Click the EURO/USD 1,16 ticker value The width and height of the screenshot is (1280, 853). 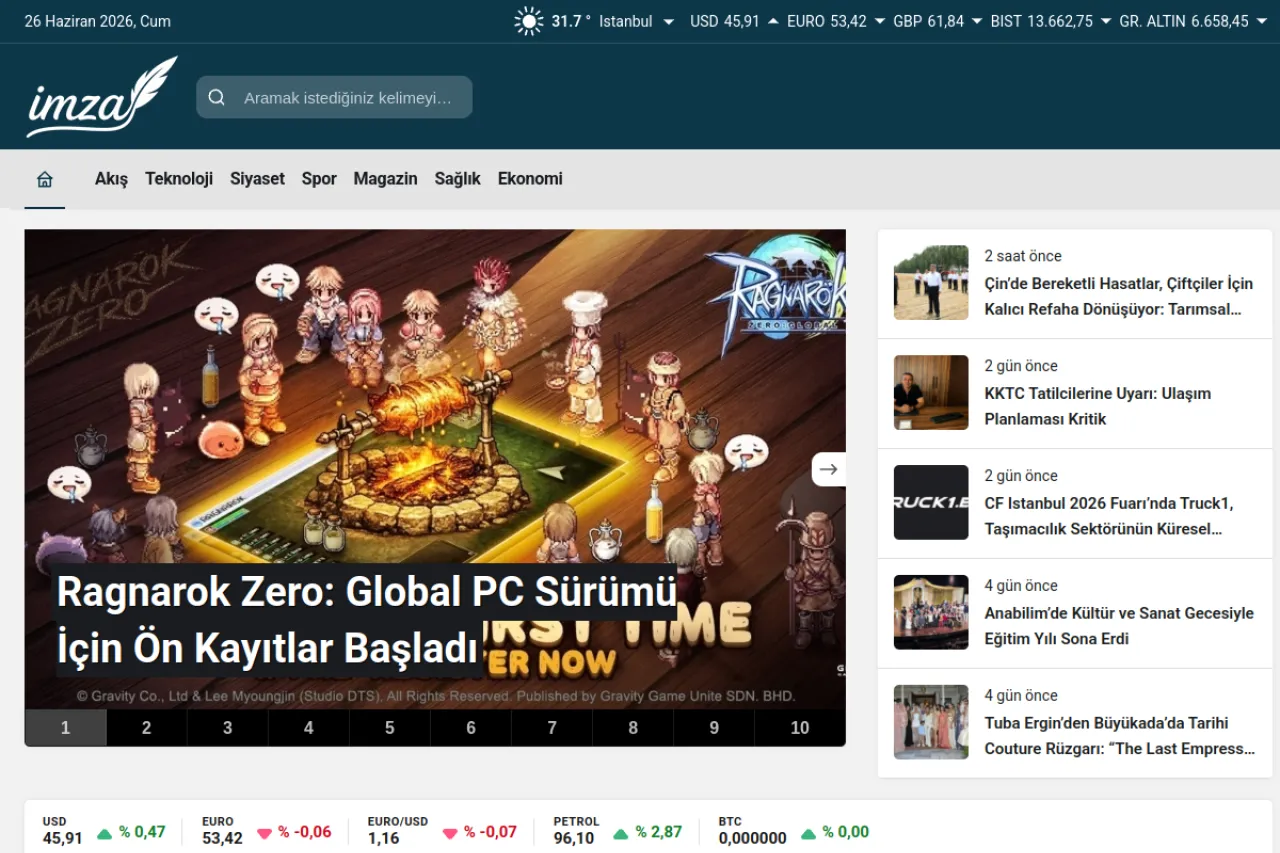(x=383, y=838)
